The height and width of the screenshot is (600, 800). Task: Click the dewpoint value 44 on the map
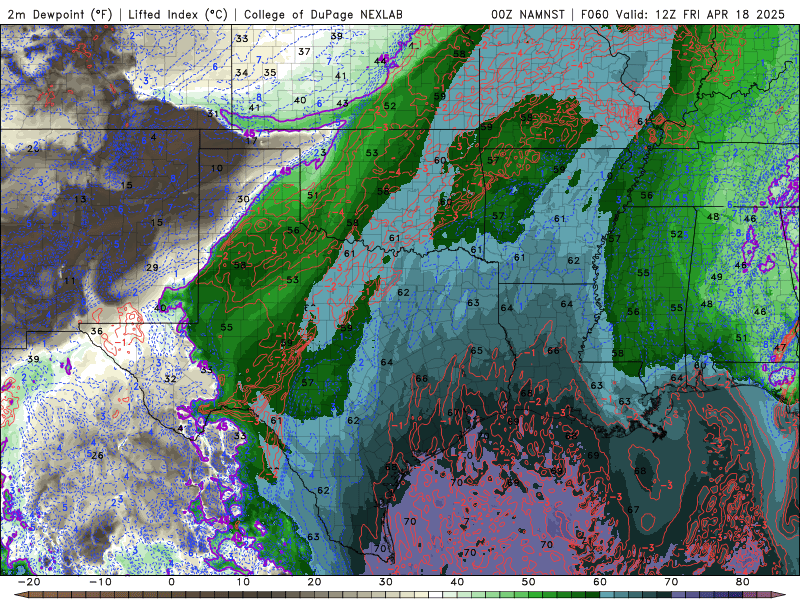380,61
